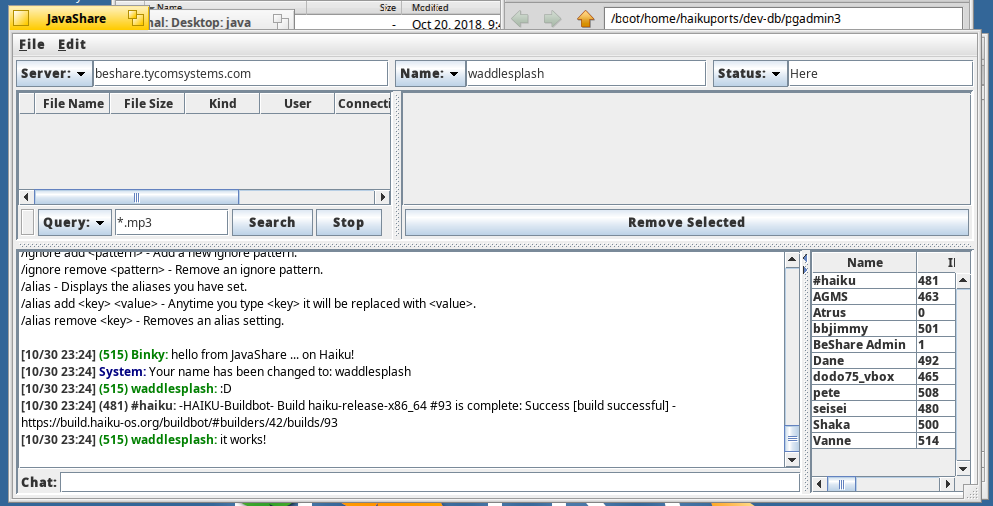
Task: Select user Atrus in the list
Action: tap(864, 313)
